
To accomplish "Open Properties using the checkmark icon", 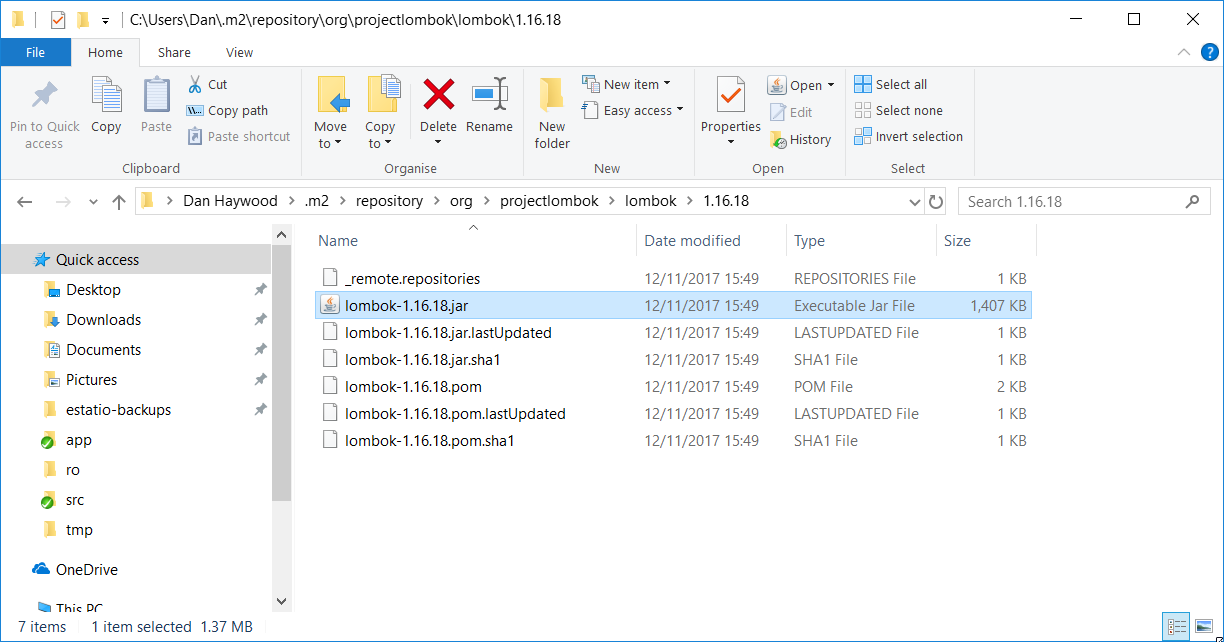I will click(730, 96).
